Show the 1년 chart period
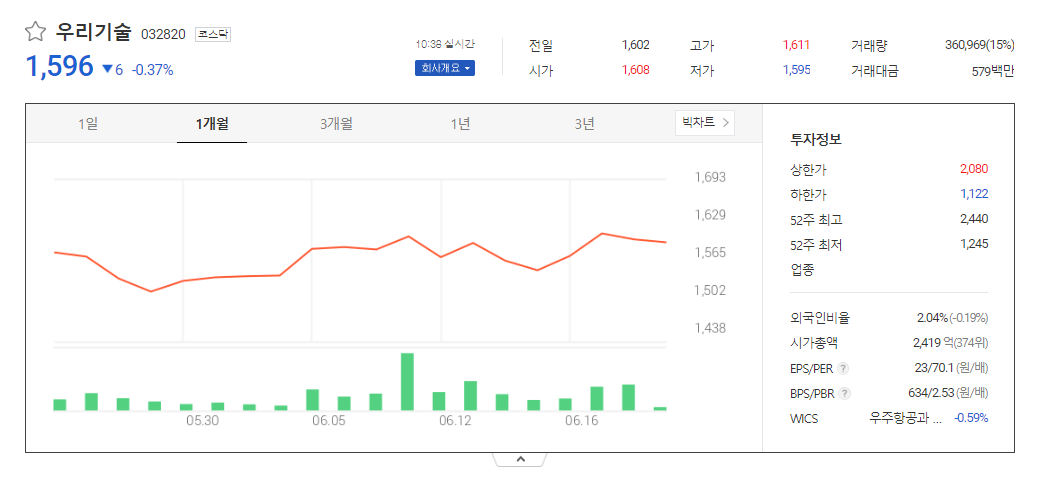Image resolution: width=1047 pixels, height=482 pixels. pyautogui.click(x=460, y=124)
